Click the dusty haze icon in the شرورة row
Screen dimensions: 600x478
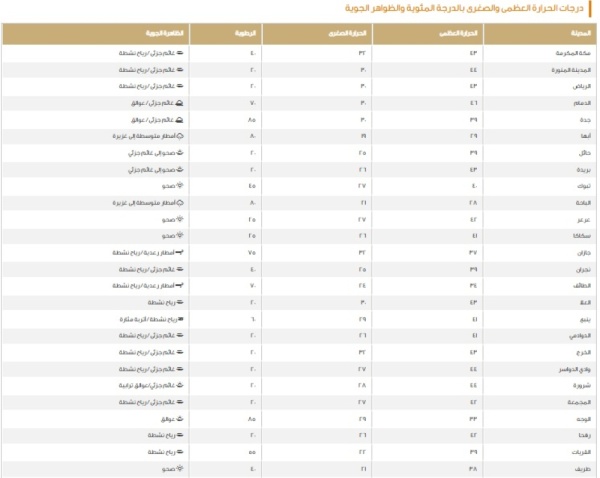click(180, 385)
